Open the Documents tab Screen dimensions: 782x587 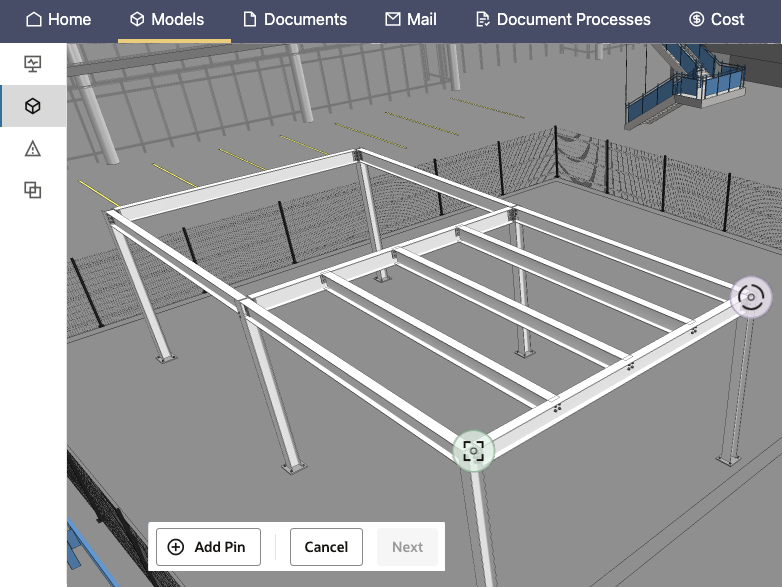tap(295, 19)
